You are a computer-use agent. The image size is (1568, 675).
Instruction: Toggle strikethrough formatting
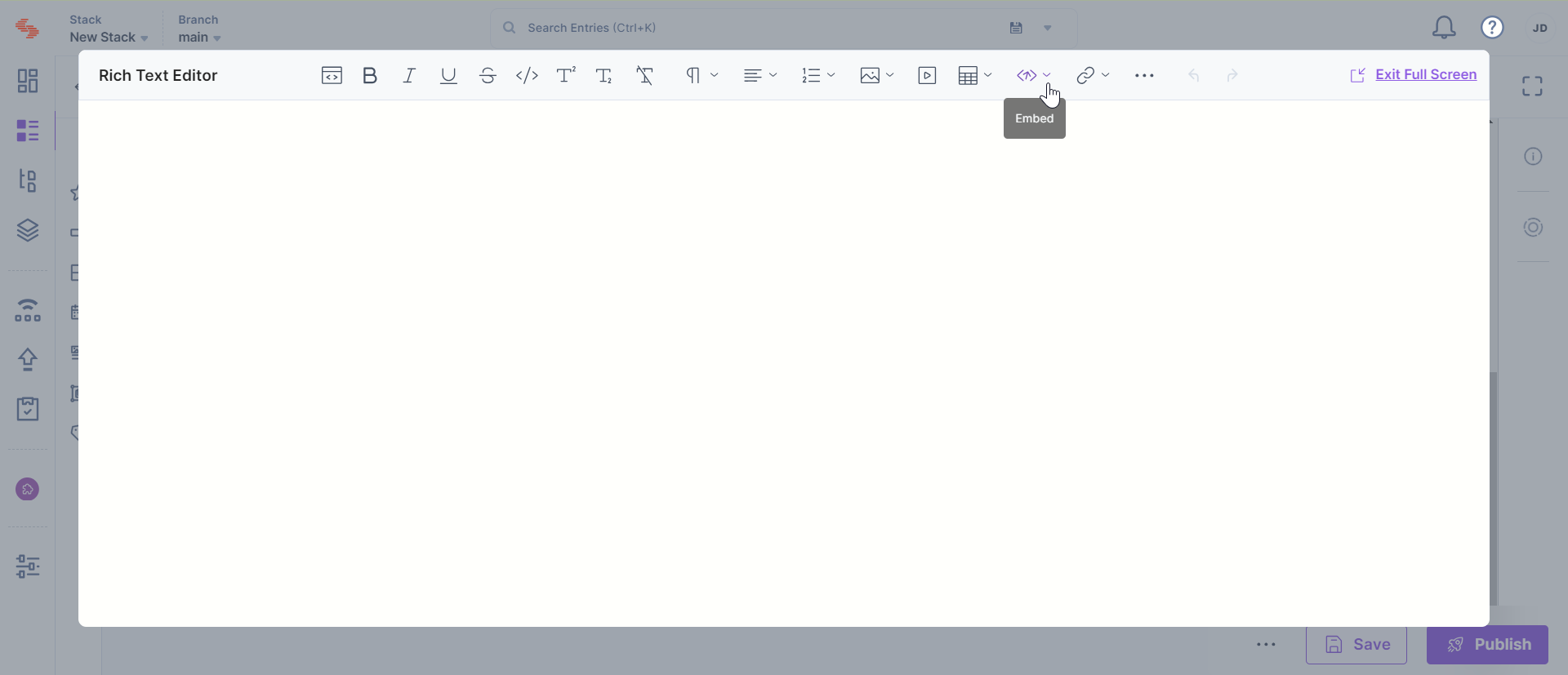(x=488, y=75)
